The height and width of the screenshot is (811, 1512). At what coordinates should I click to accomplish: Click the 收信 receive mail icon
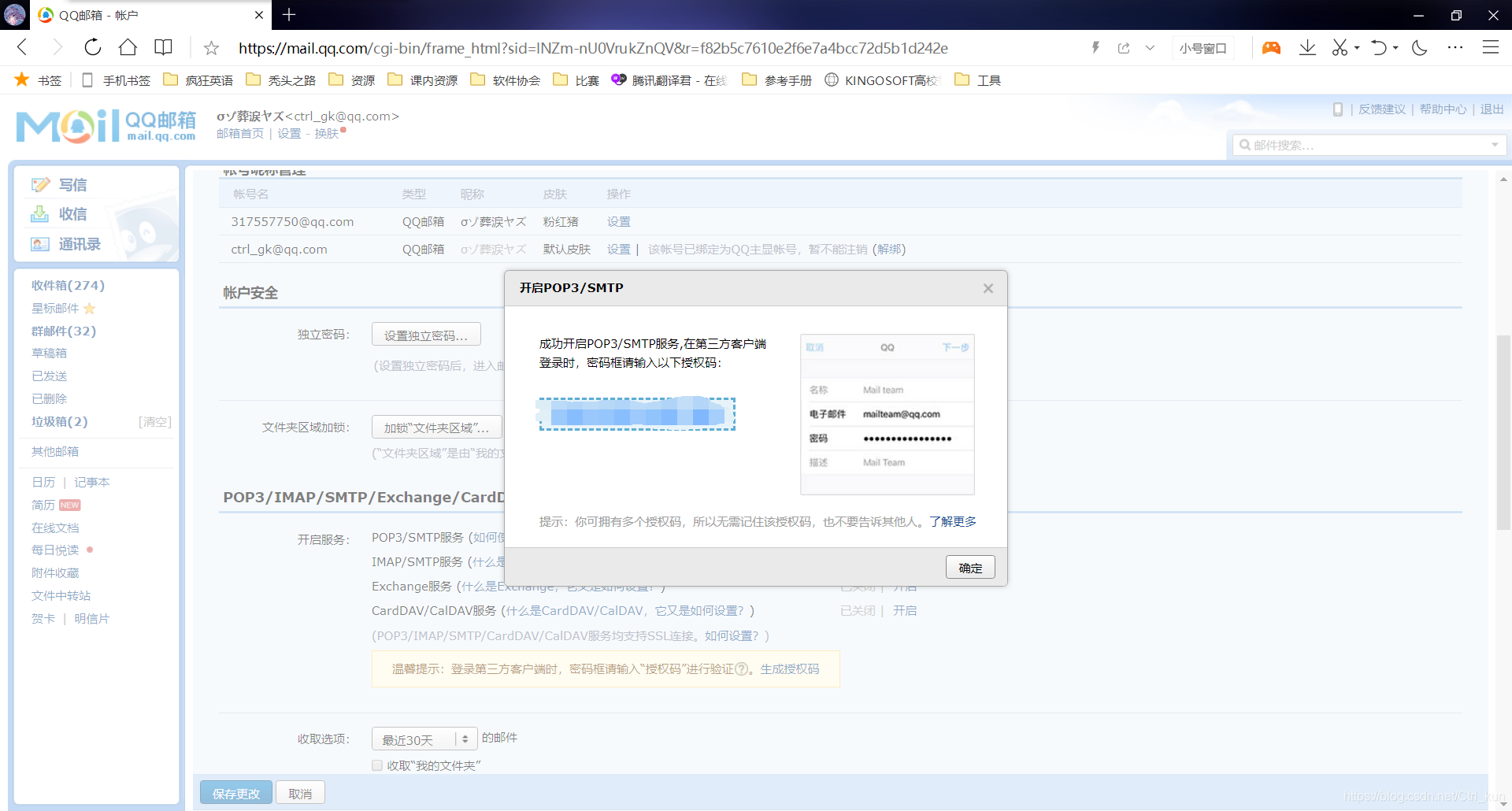pos(41,213)
